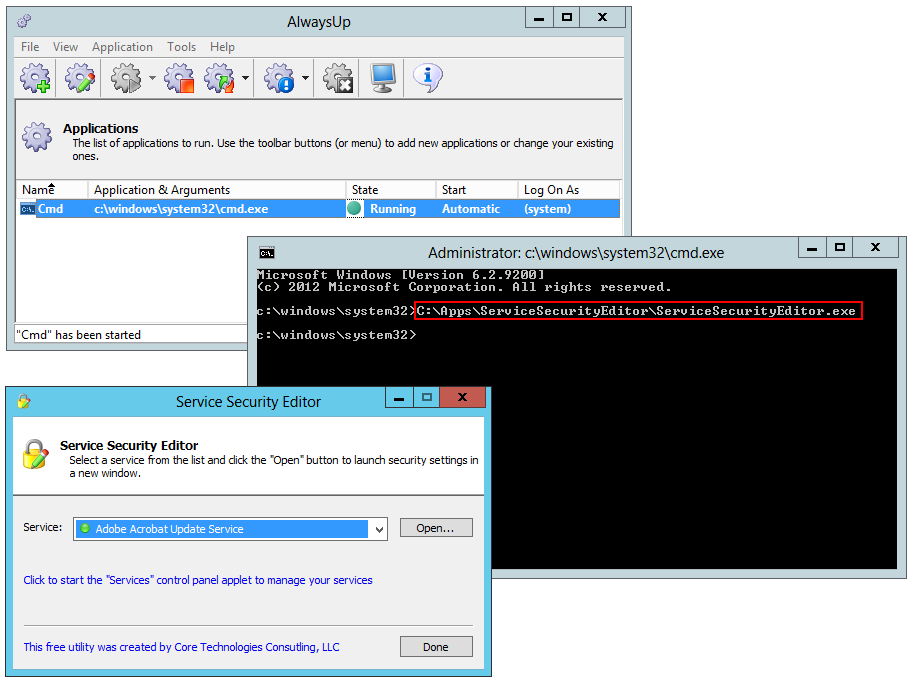Click the command prompt line c:\windows\system32>
Screen dimensions: 913x685
[337, 335]
